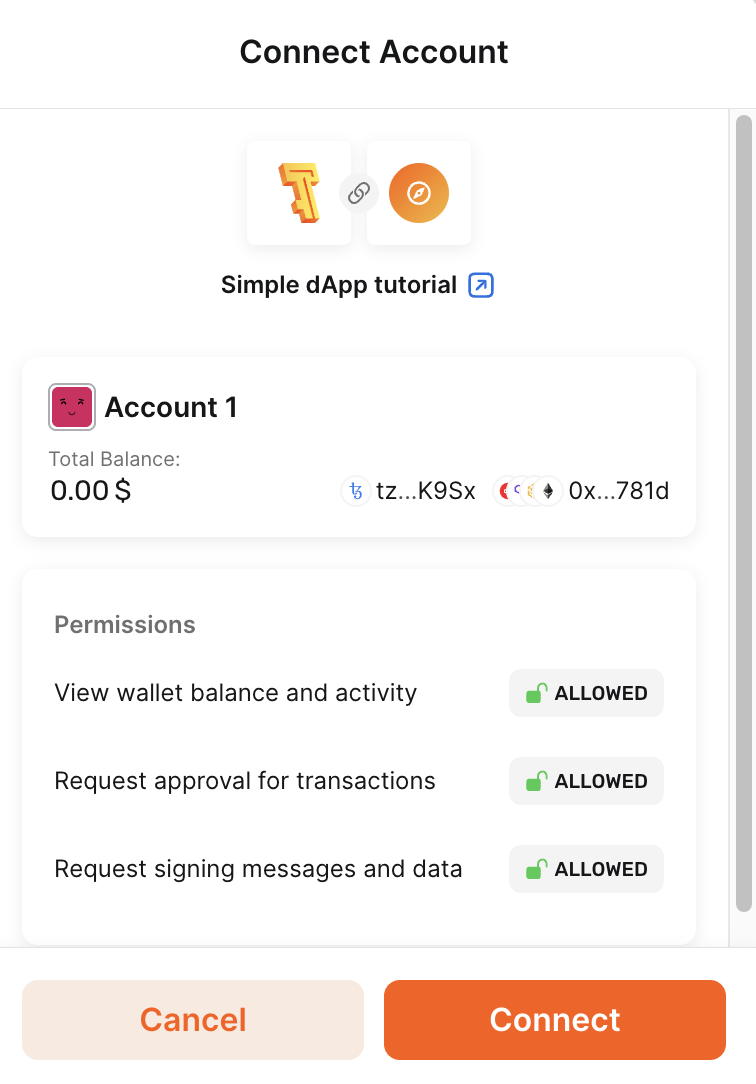This screenshot has height=1084, width=756.
Task: Click the tz...K9Sx address chip
Action: 410,491
